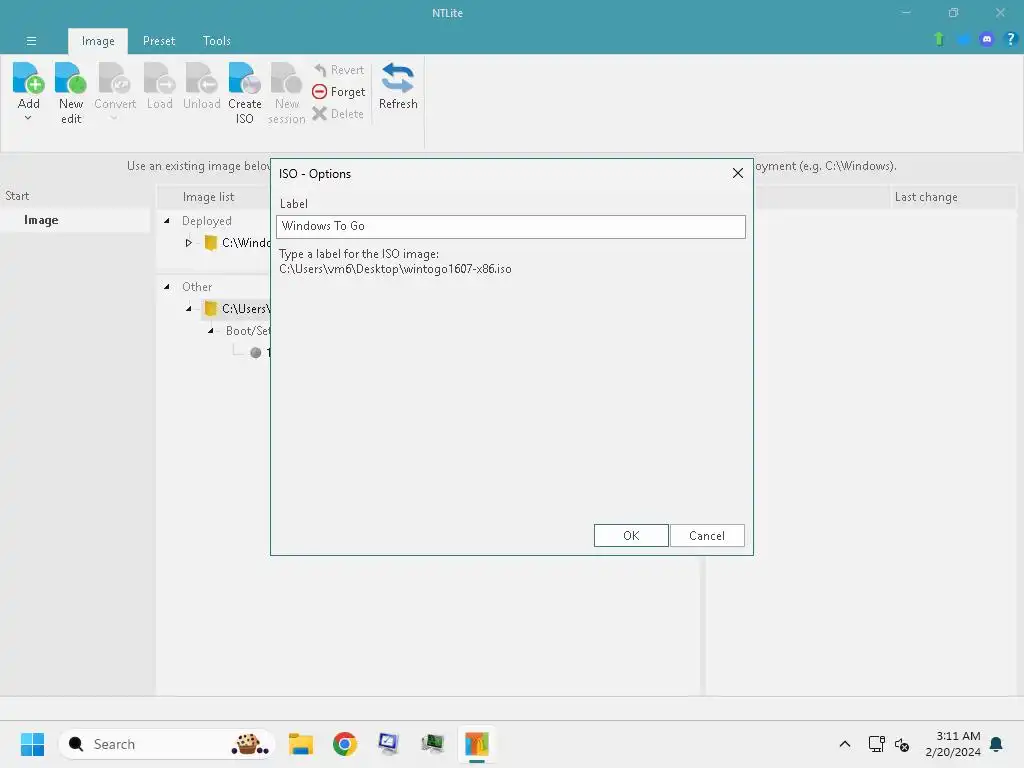Click the New edit toolbar icon
Screen dimensions: 1024x768
71,78
